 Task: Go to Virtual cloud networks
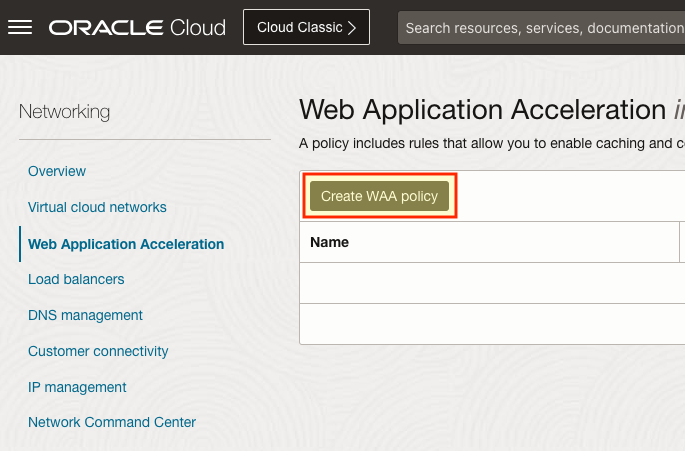[x=97, y=207]
